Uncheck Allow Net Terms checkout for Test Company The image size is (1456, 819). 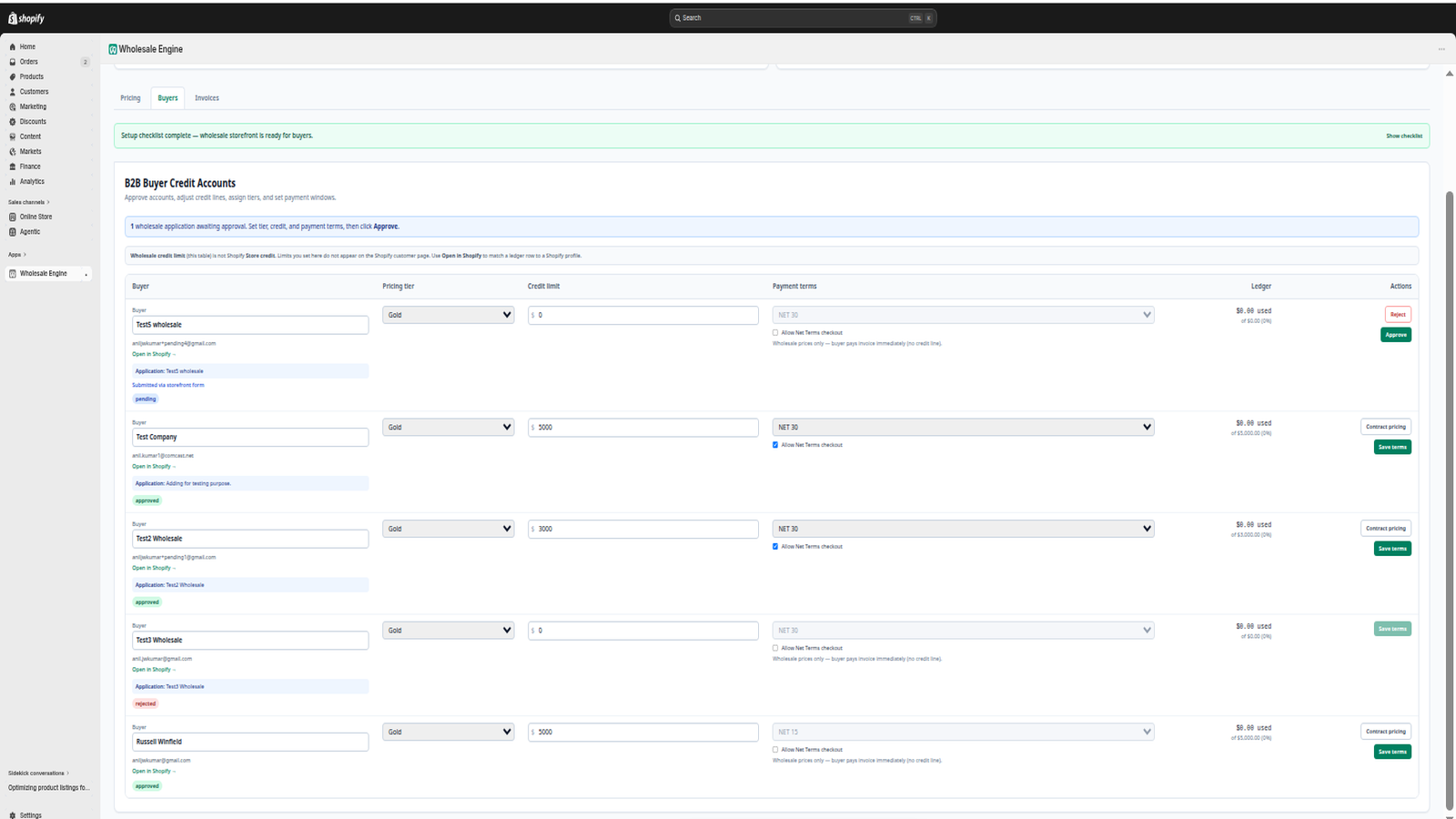[775, 445]
